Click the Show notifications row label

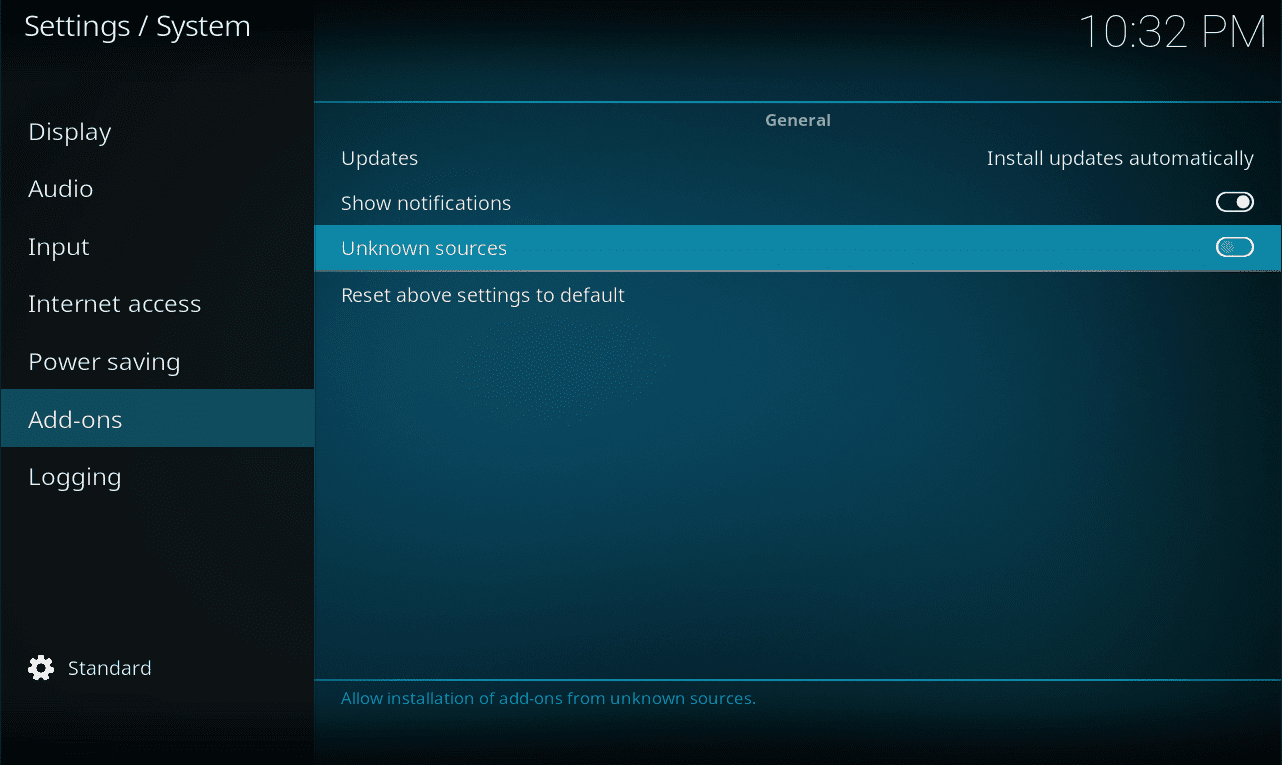[x=426, y=203]
